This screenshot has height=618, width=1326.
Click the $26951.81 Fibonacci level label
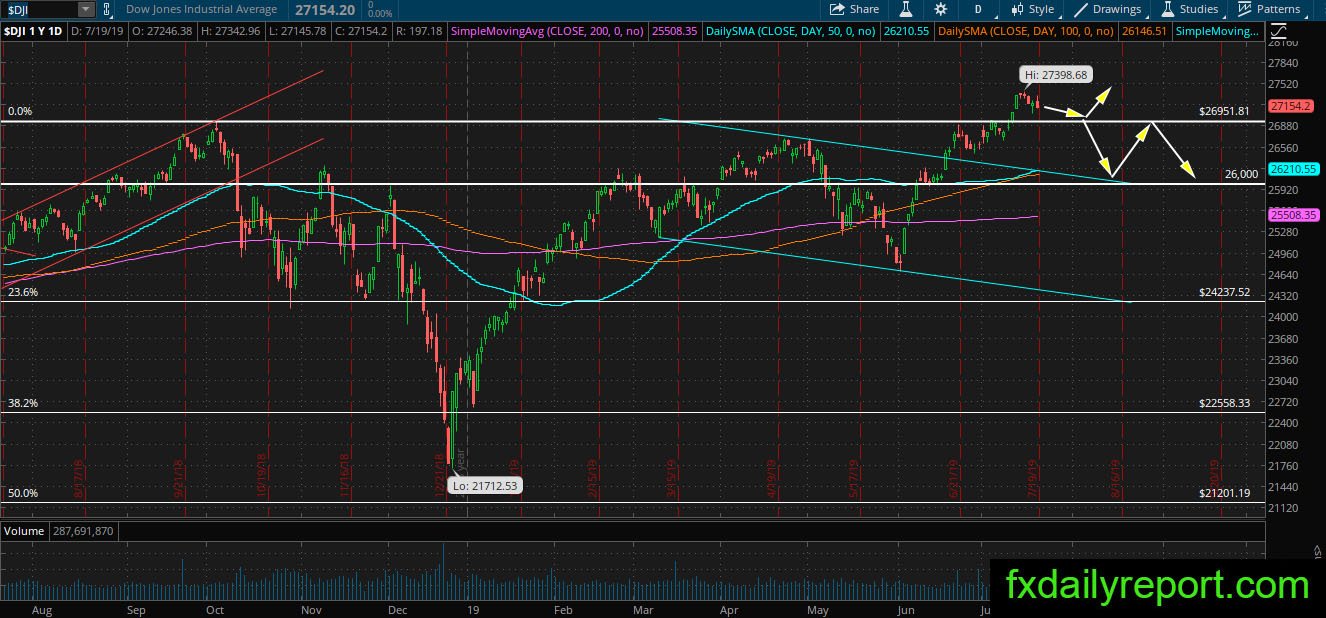point(1224,111)
